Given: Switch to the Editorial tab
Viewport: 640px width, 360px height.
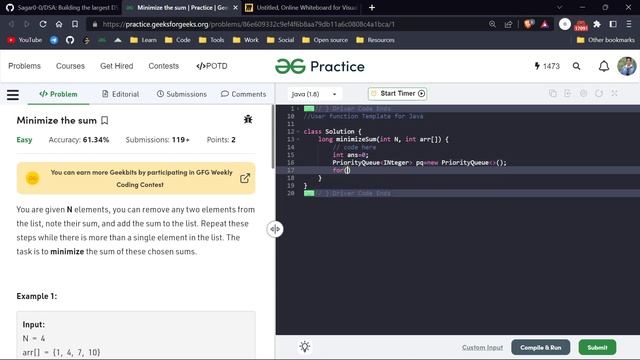Looking at the screenshot, I should (120, 94).
